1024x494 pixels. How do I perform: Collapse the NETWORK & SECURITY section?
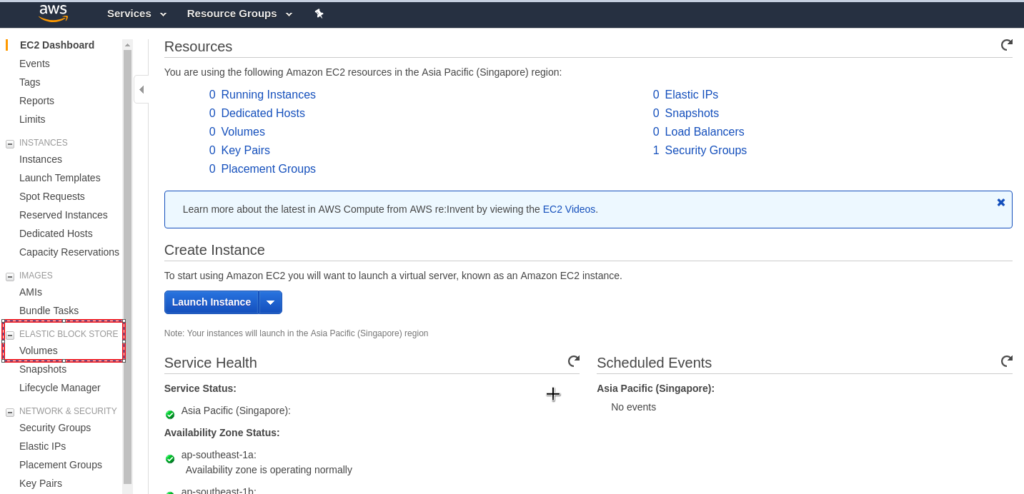[10, 412]
